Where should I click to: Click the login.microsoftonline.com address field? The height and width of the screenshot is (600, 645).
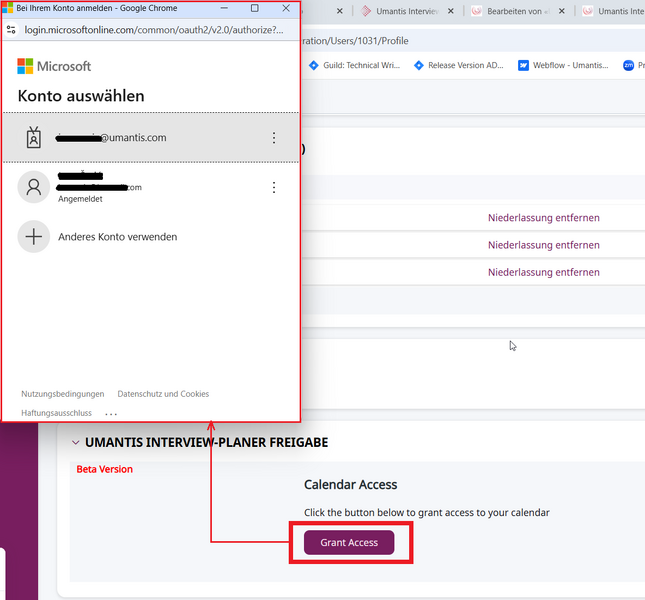pyautogui.click(x=154, y=30)
